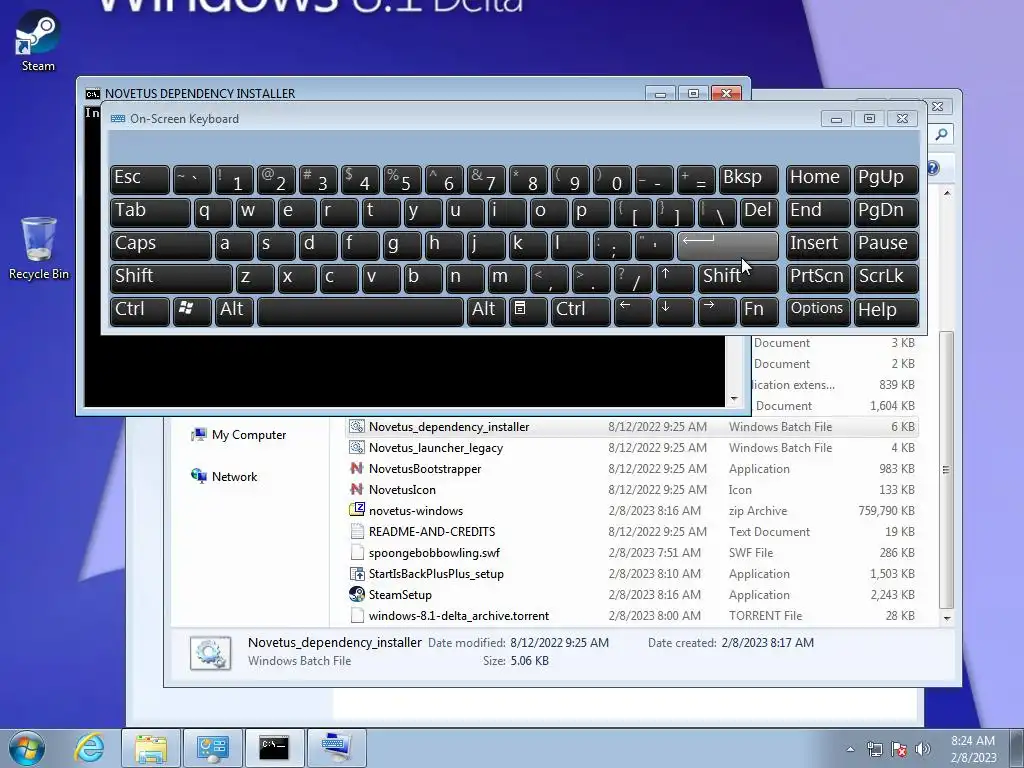Open the Steam desktop shortcut
Screen dimensions: 1024x768
(38, 40)
